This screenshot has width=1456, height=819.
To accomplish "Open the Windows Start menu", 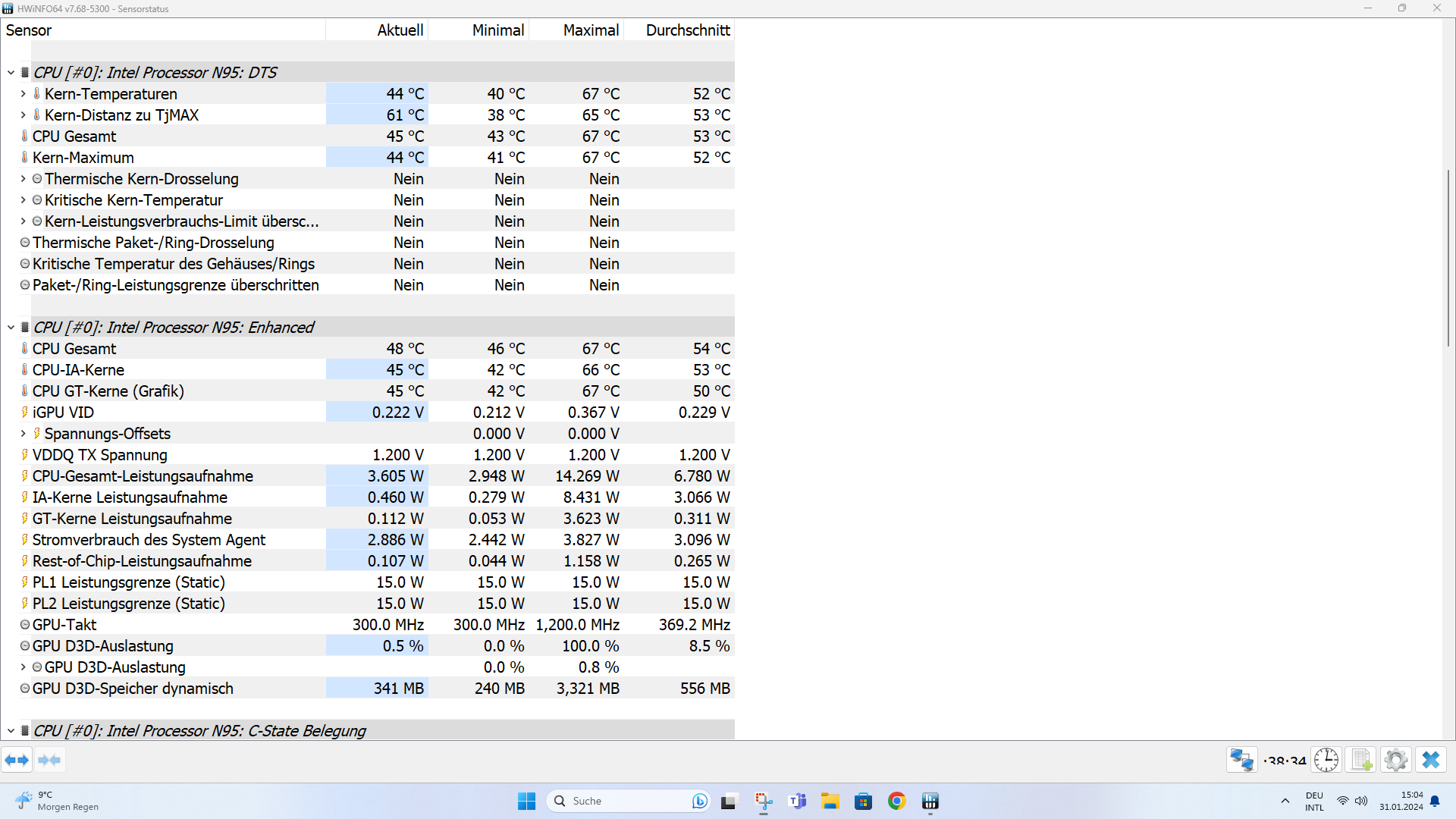I will (x=526, y=801).
